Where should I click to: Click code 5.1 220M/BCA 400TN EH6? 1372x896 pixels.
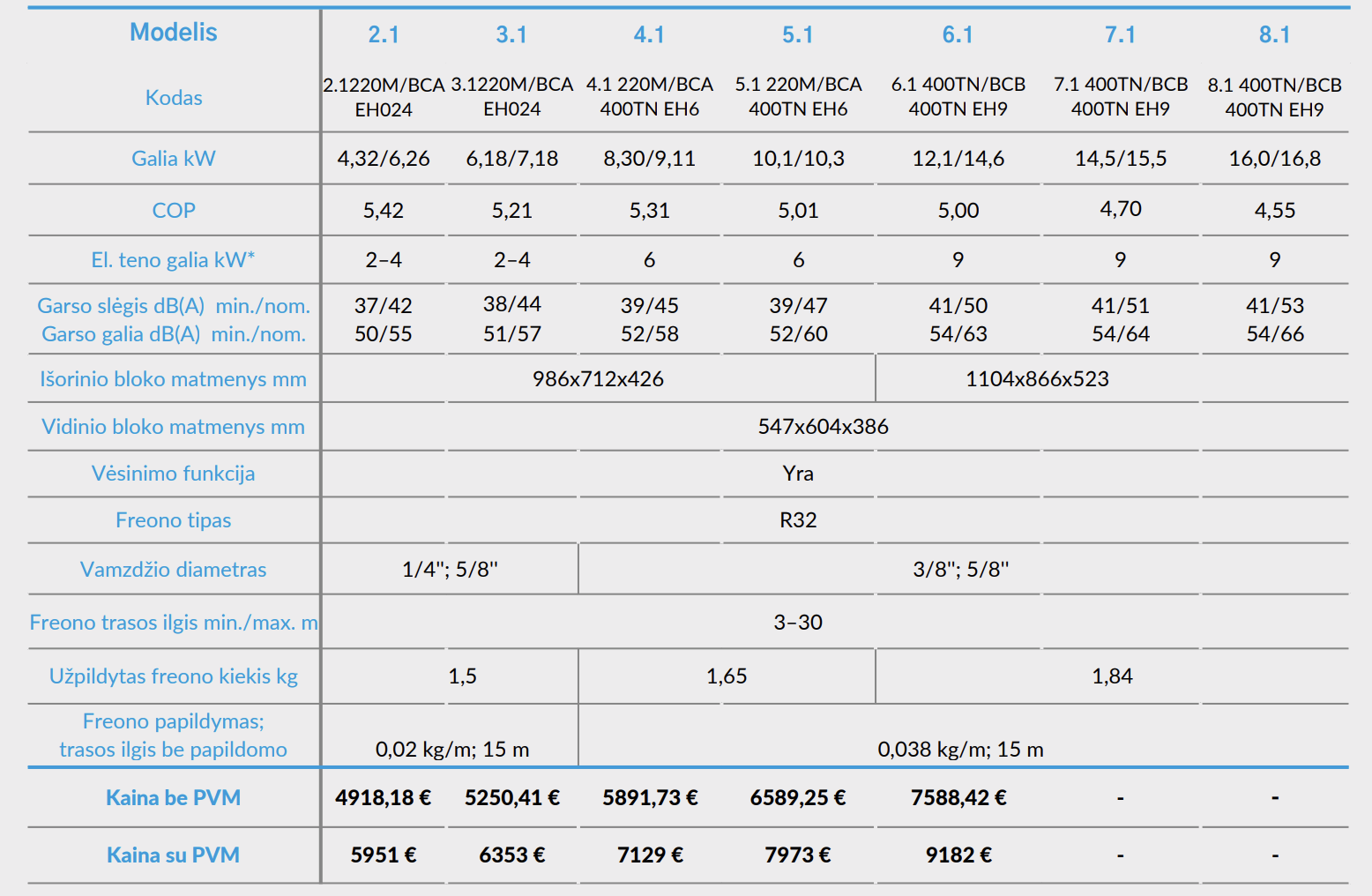coord(798,96)
